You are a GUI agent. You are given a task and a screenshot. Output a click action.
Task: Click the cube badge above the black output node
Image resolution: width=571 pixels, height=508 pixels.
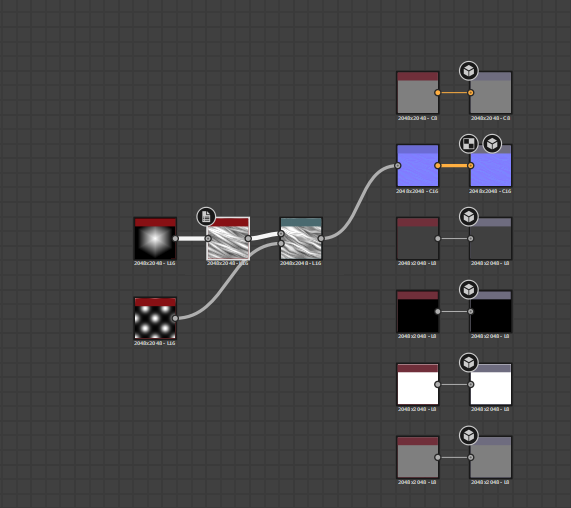point(469,290)
